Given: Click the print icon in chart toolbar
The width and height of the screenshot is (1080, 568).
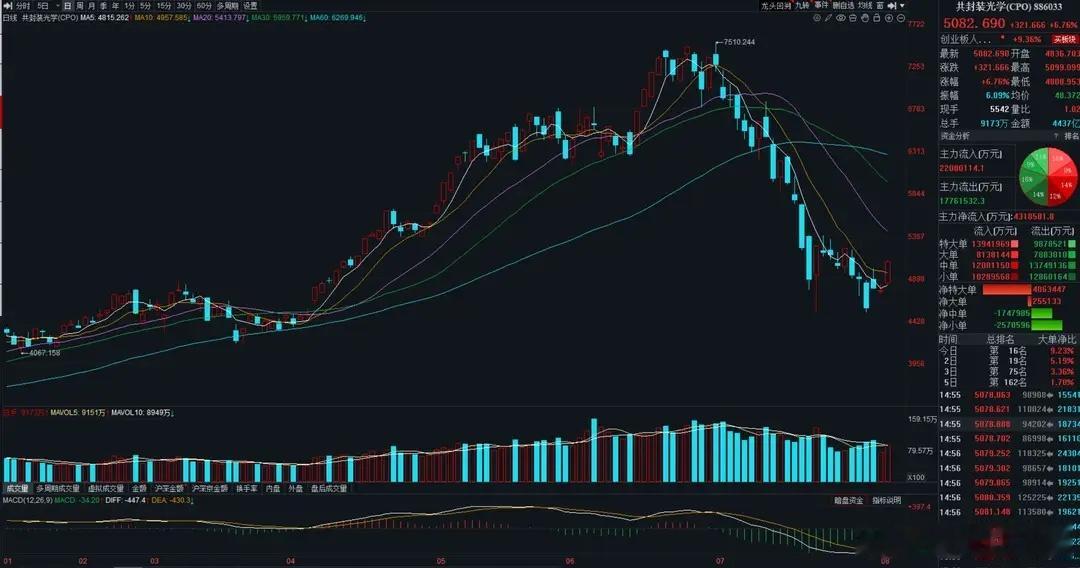Looking at the screenshot, I should [x=853, y=18].
